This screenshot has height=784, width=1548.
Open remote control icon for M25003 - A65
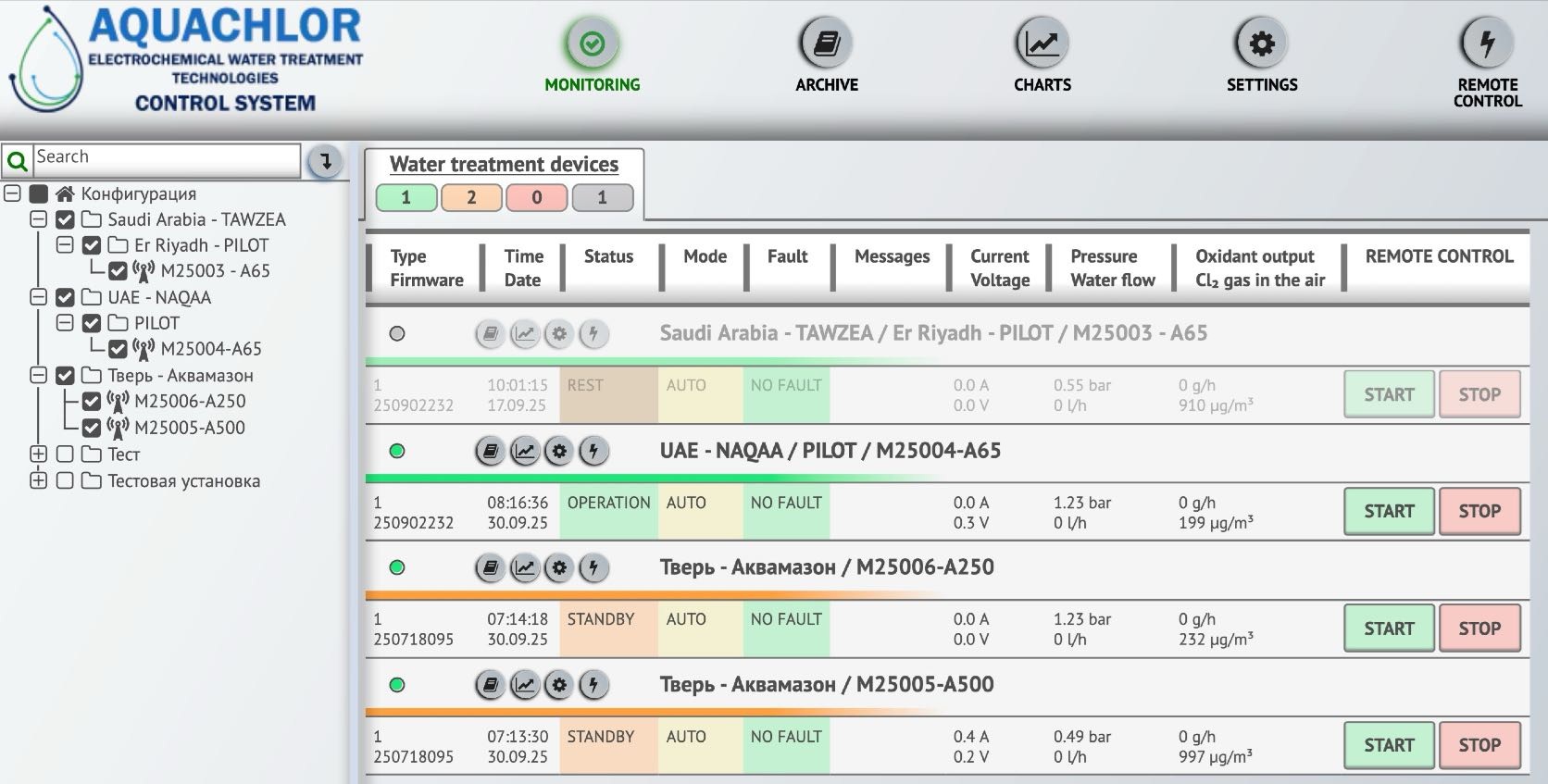pyautogui.click(x=593, y=334)
